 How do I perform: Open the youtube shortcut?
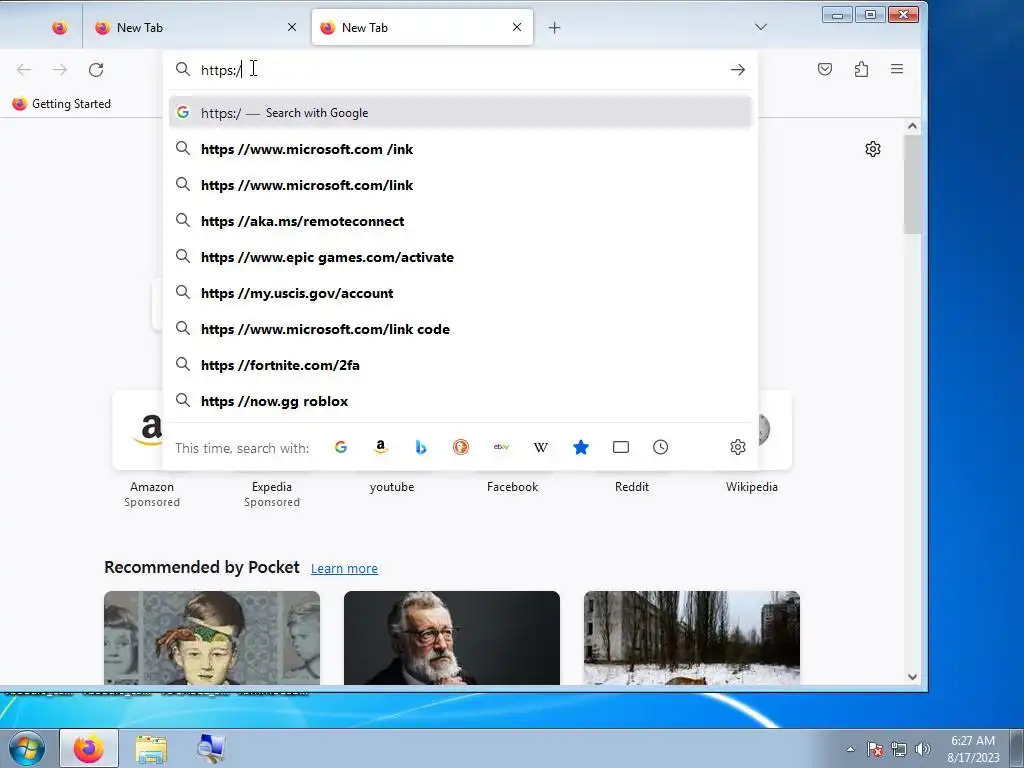tap(392, 487)
